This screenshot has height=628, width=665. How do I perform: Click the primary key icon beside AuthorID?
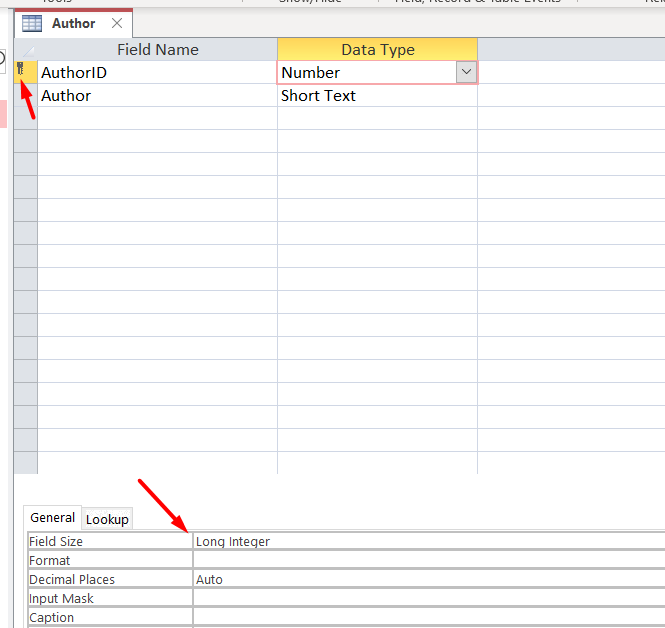[x=21, y=70]
